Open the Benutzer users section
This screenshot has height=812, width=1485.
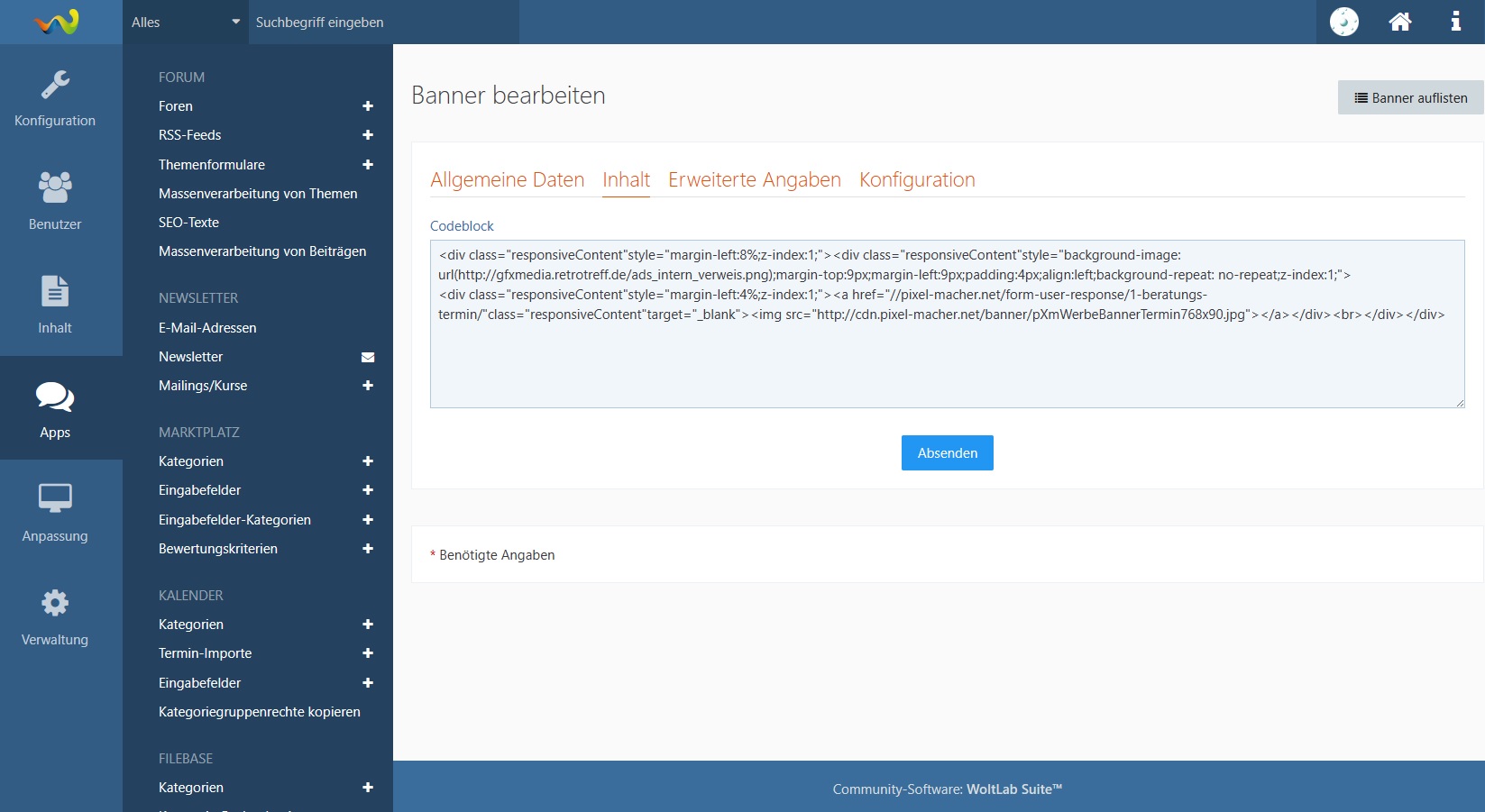(55, 200)
